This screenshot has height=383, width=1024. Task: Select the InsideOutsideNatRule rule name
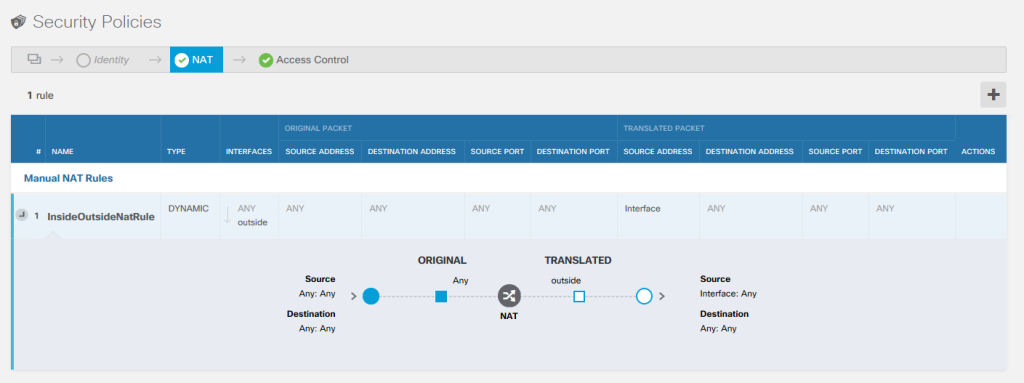pos(101,216)
